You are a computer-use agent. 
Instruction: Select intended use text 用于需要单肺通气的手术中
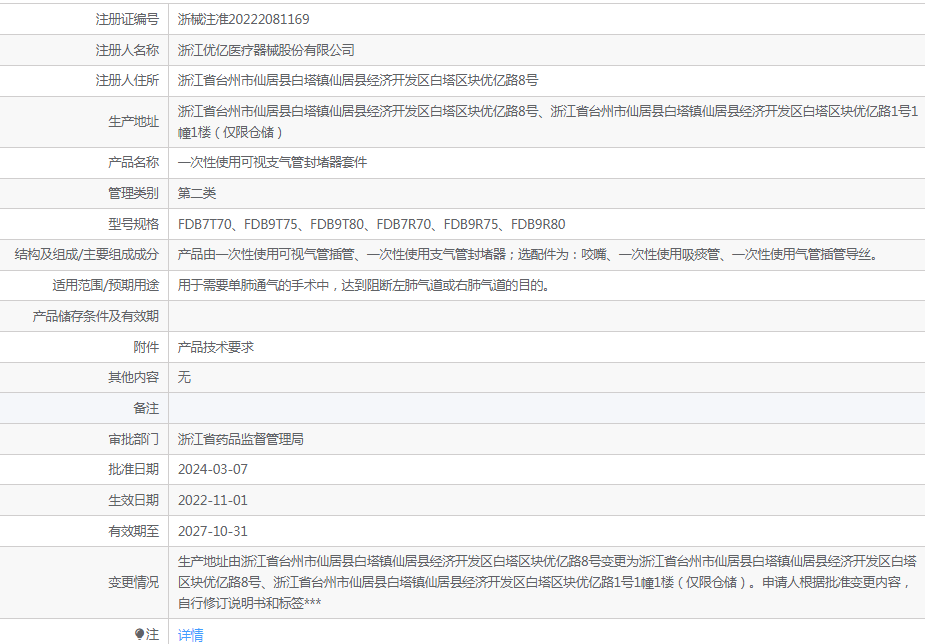[x=365, y=285]
